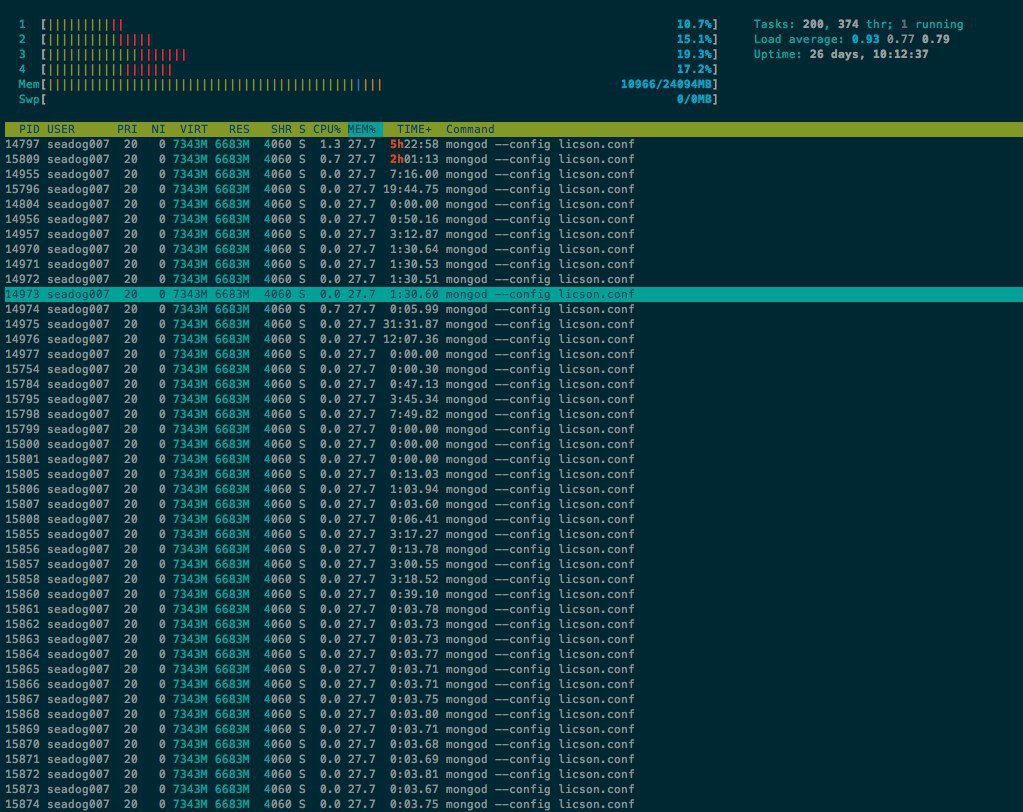This screenshot has width=1023, height=812.
Task: Select process row with PID 15874
Action: [512, 804]
